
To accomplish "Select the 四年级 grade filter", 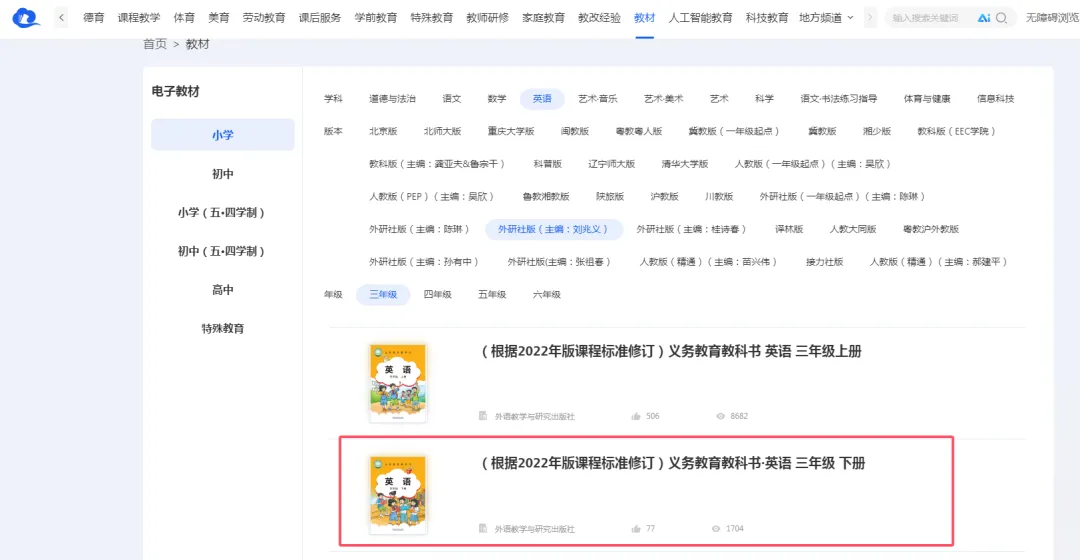I will point(437,294).
